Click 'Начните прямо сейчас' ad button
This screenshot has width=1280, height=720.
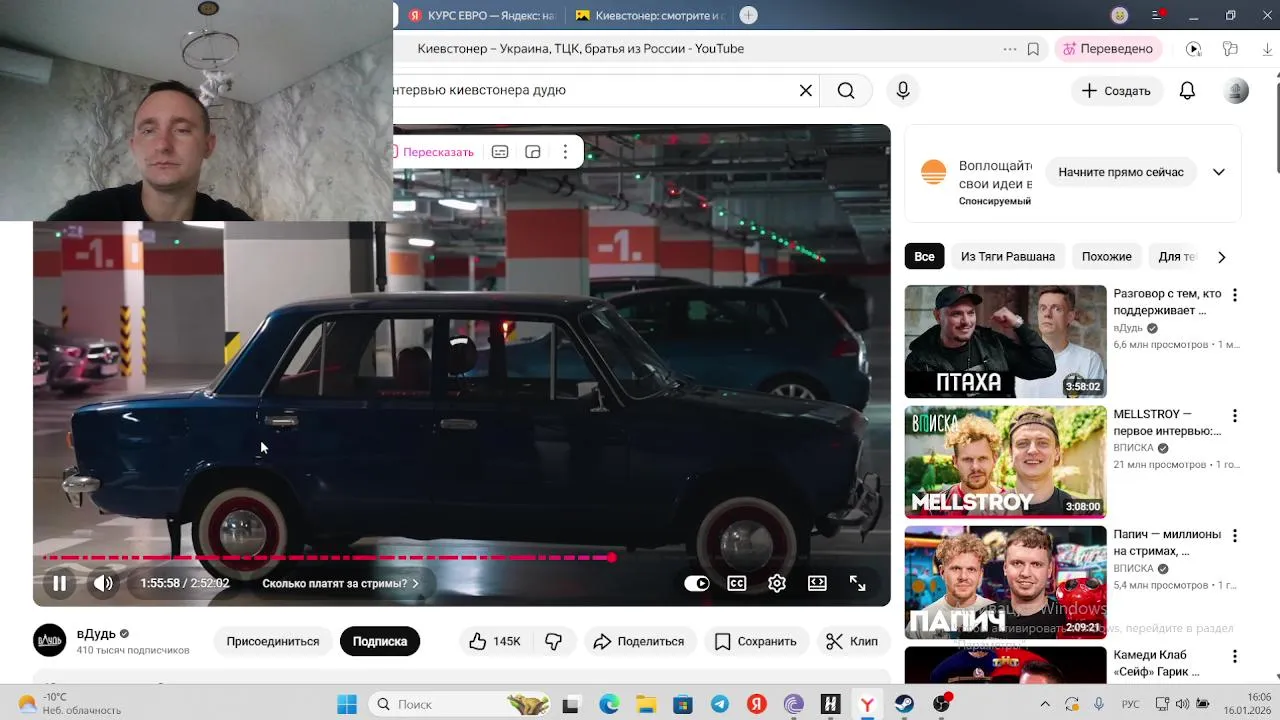1121,172
